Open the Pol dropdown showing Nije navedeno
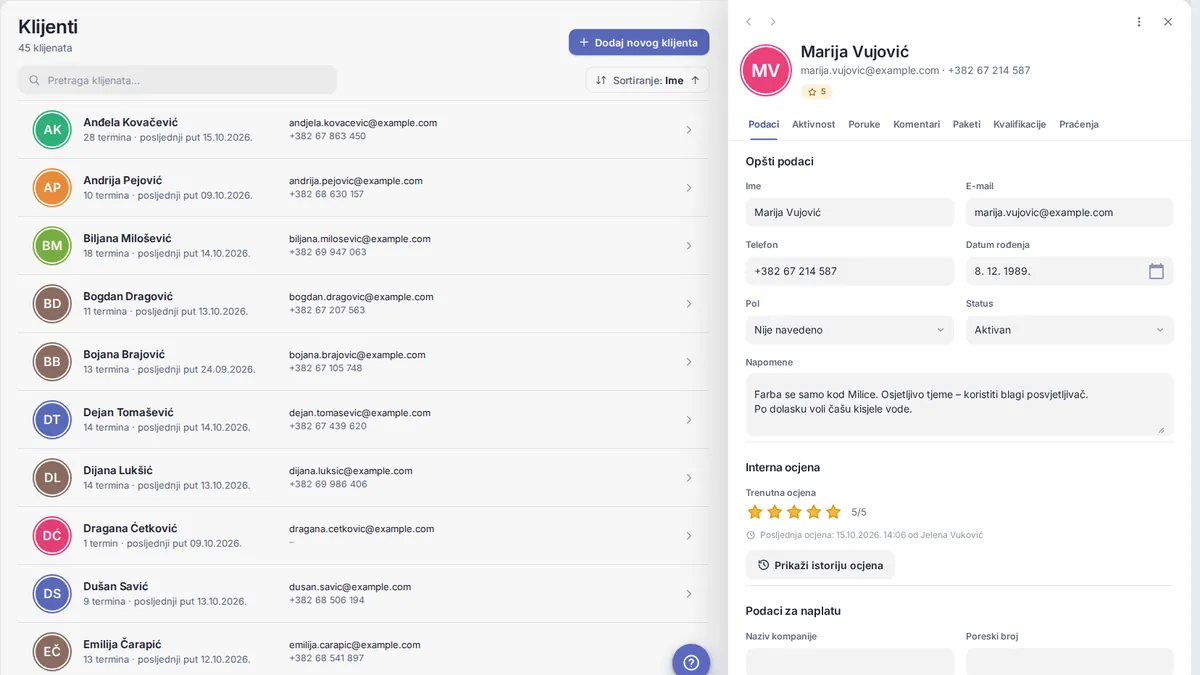The height and width of the screenshot is (675, 1200). click(x=850, y=330)
